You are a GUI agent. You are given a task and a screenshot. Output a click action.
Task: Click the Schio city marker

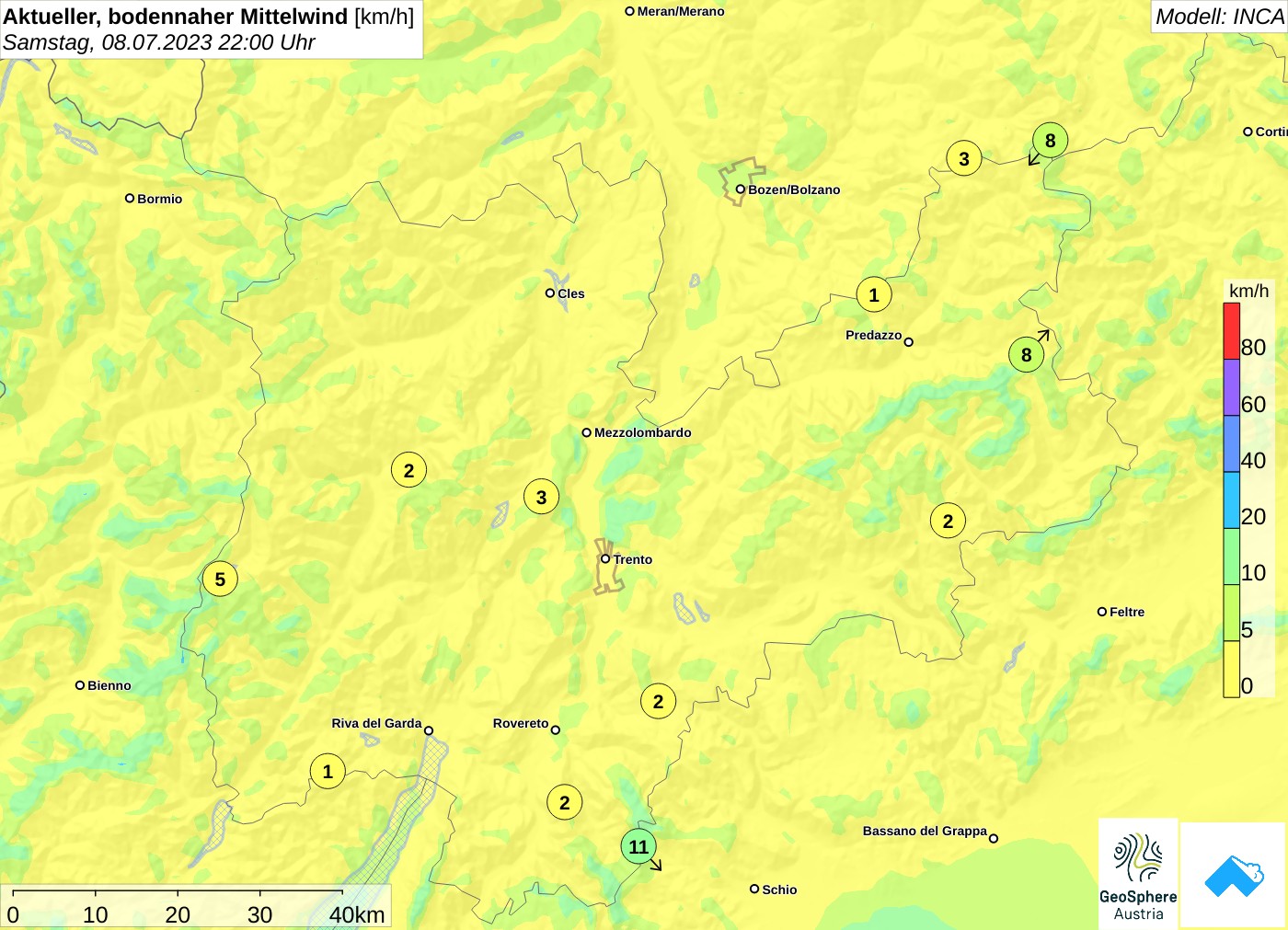(754, 889)
